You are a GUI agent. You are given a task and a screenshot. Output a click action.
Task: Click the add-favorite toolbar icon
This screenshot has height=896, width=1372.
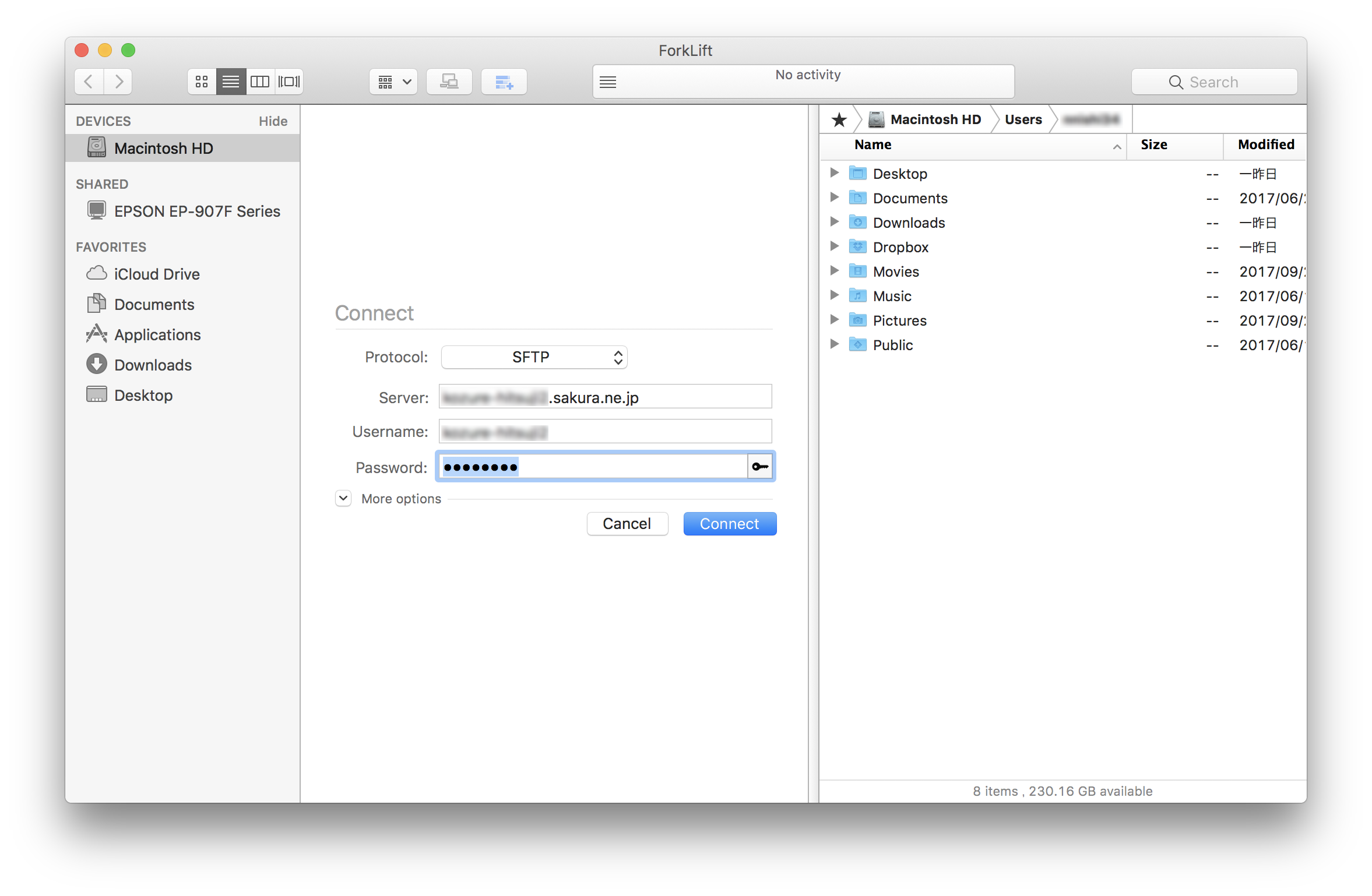[504, 82]
